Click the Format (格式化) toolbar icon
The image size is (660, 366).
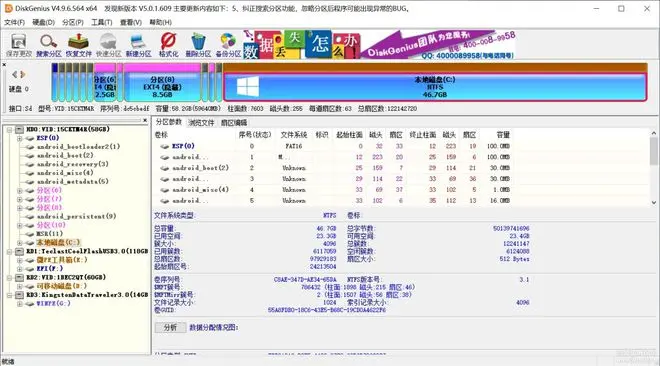click(x=168, y=45)
